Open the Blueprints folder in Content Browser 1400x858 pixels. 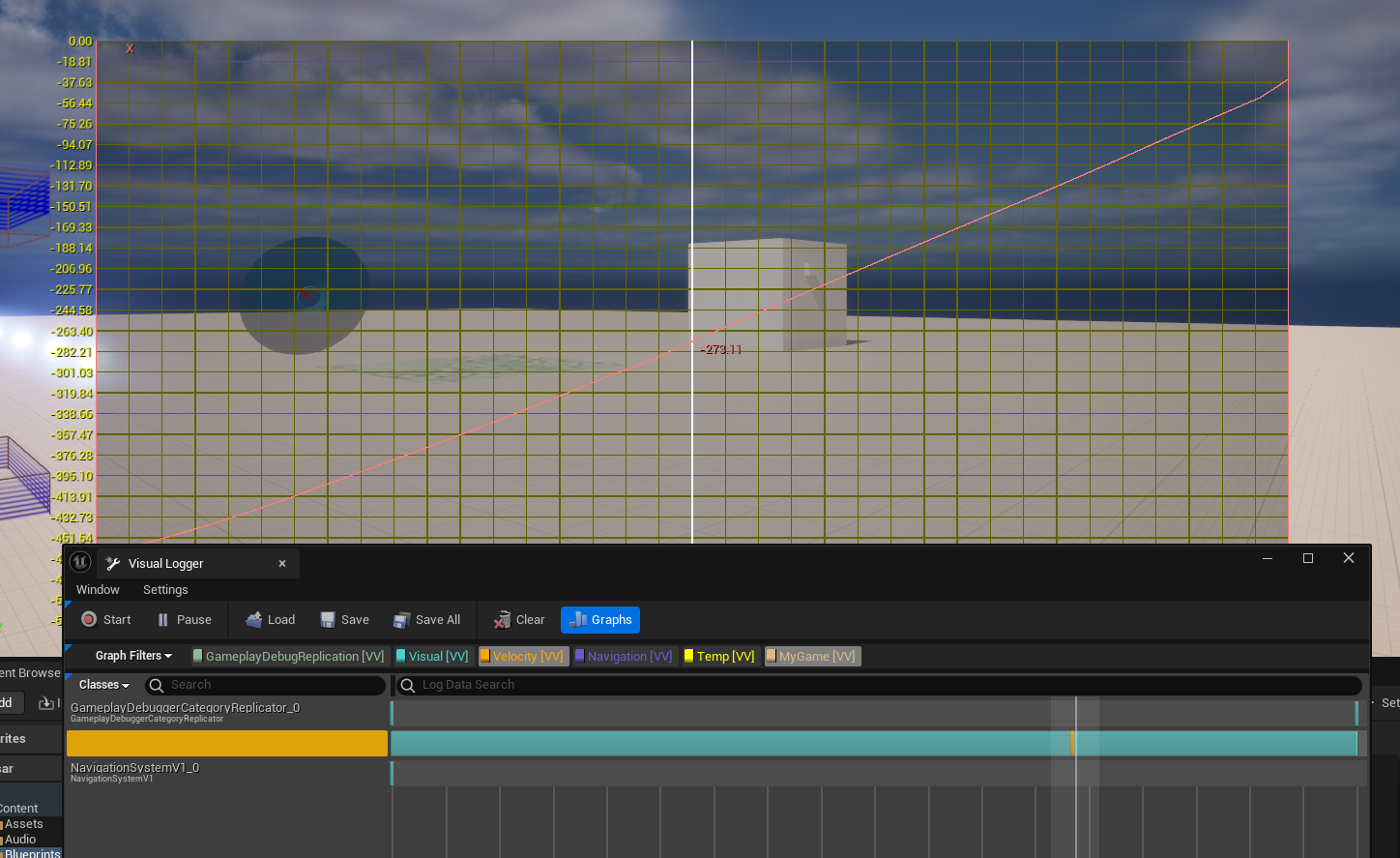(x=32, y=853)
